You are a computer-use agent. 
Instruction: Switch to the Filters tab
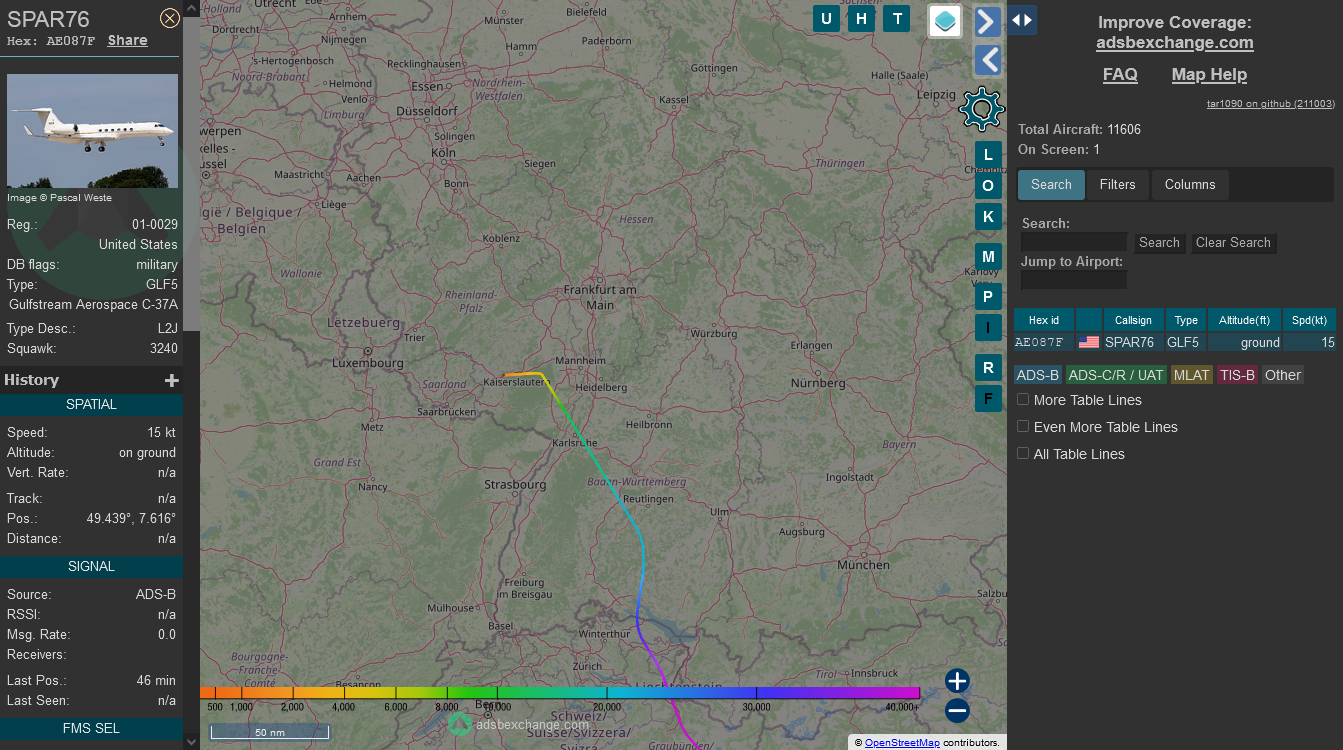tap(1117, 184)
